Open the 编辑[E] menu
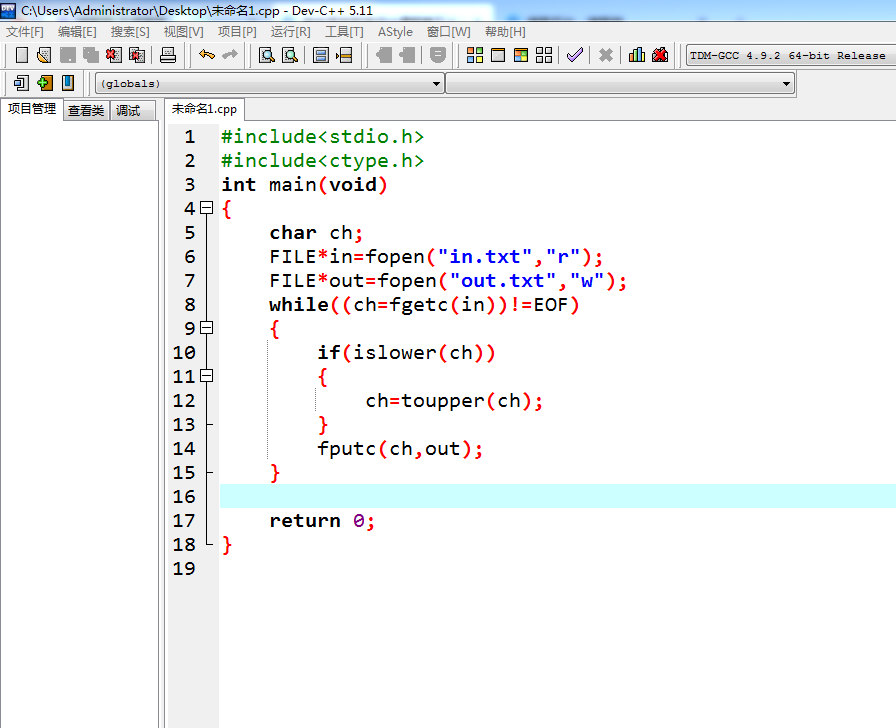Image resolution: width=896 pixels, height=728 pixels. click(77, 31)
